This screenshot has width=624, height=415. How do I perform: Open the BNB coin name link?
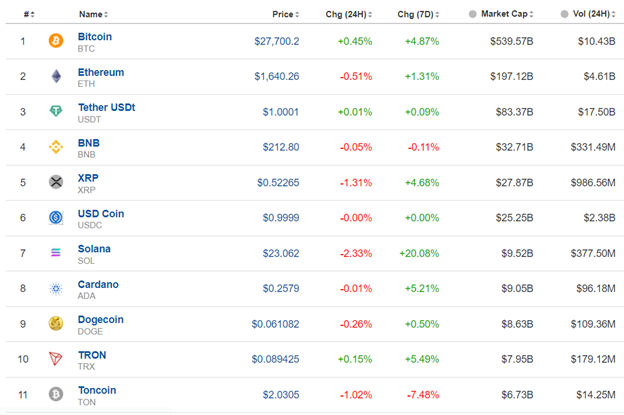89,143
